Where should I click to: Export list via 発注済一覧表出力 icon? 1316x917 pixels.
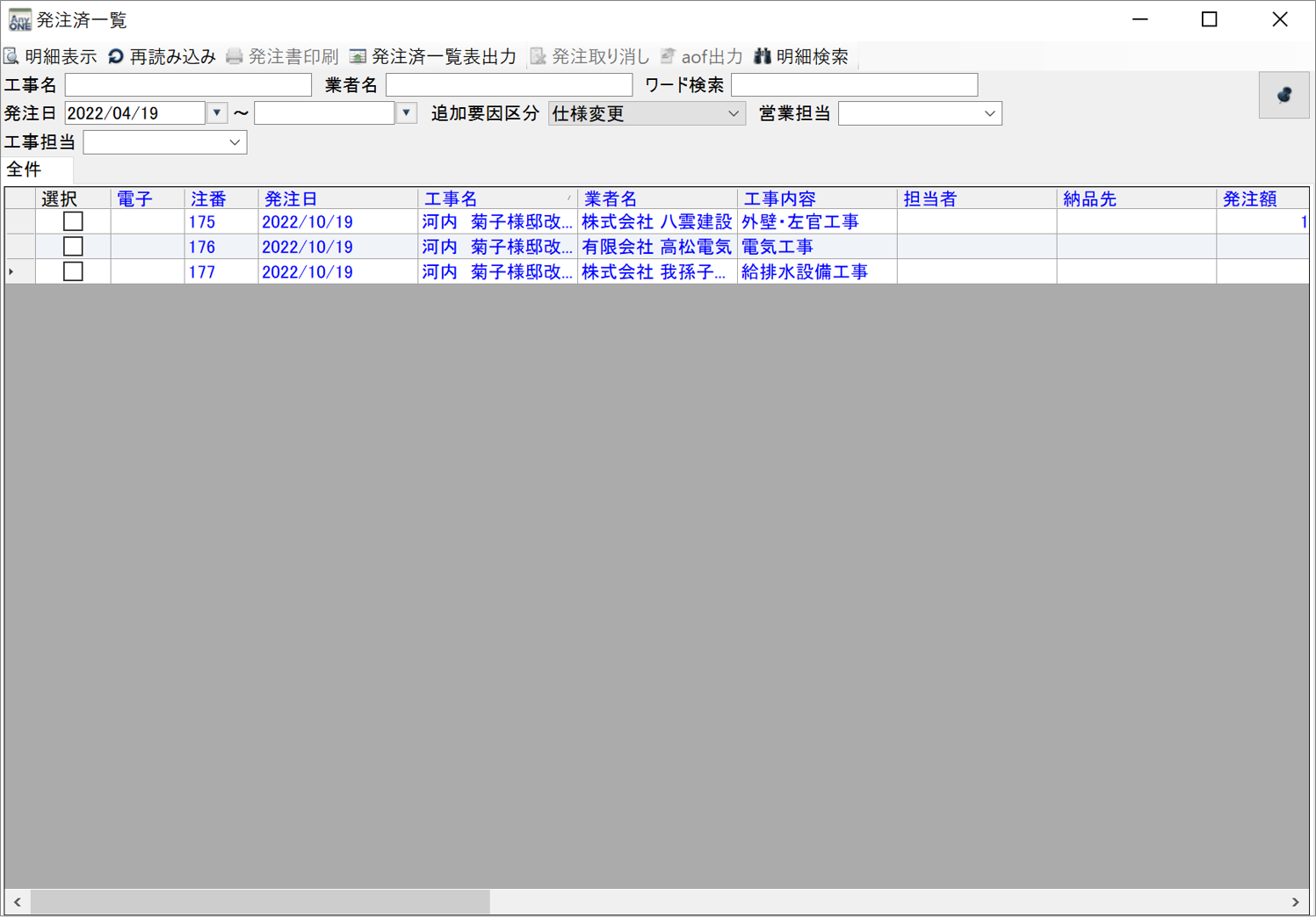coord(358,57)
